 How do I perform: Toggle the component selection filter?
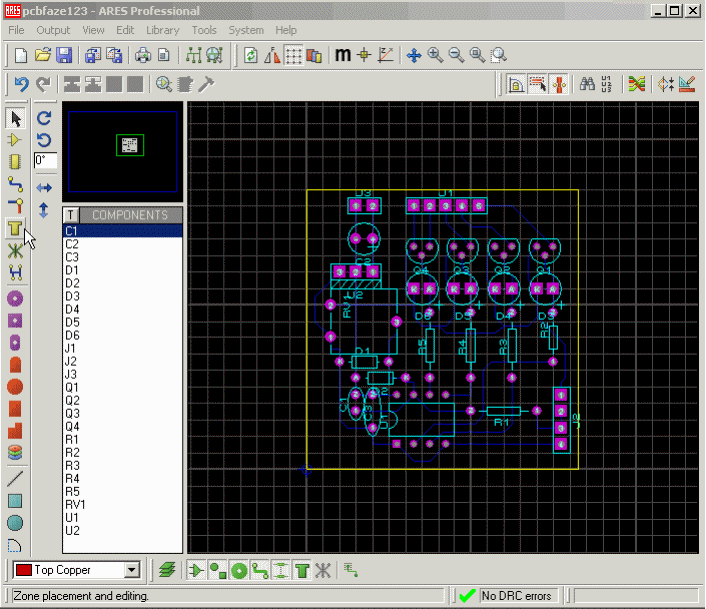click(x=196, y=571)
